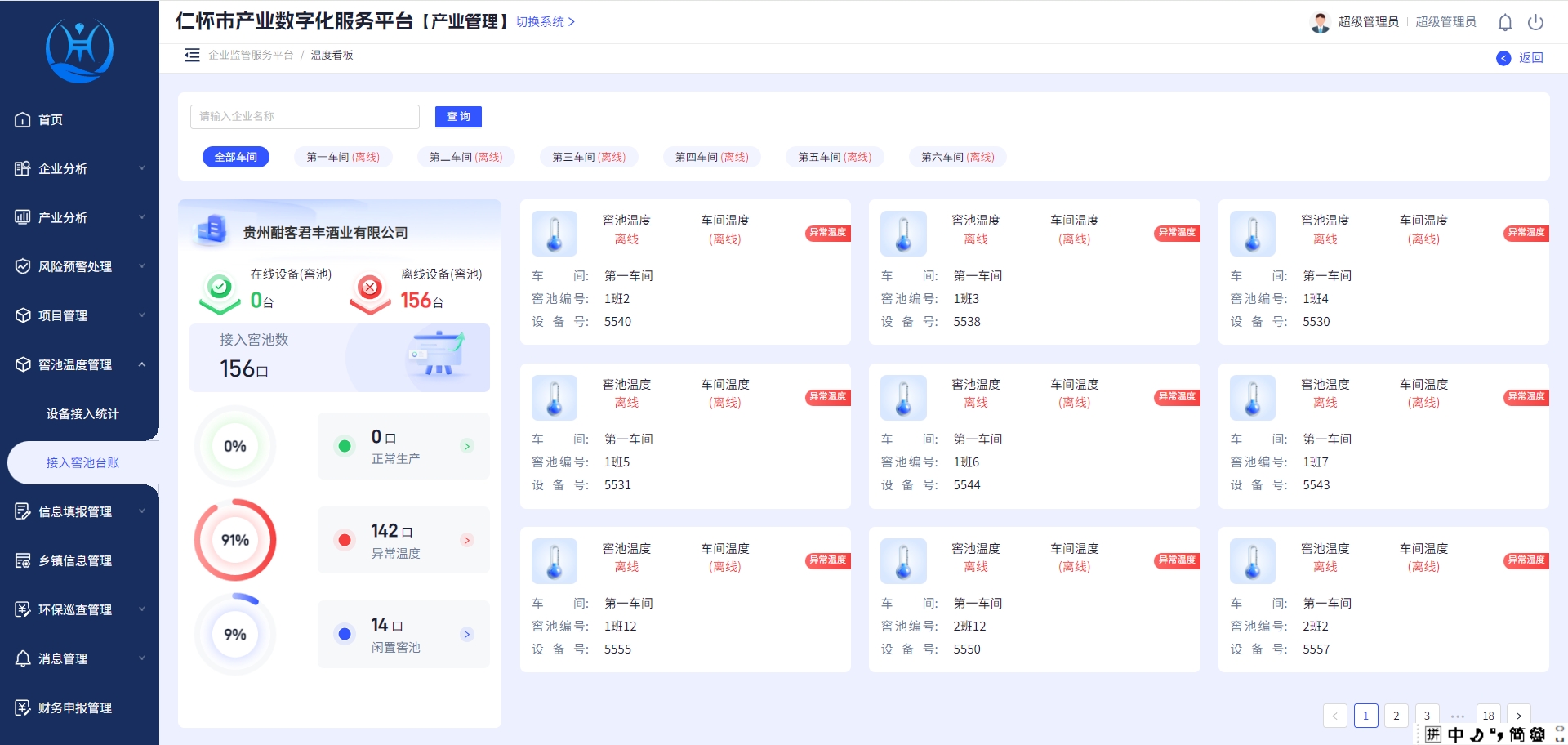Expand the 风险预警处理 menu chevron
The image size is (1568, 745).
142,266
